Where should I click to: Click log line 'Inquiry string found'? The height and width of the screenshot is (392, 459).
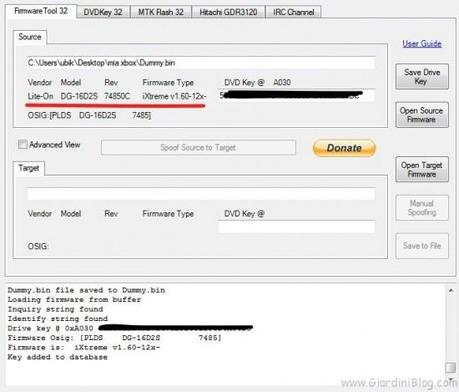click(x=55, y=309)
